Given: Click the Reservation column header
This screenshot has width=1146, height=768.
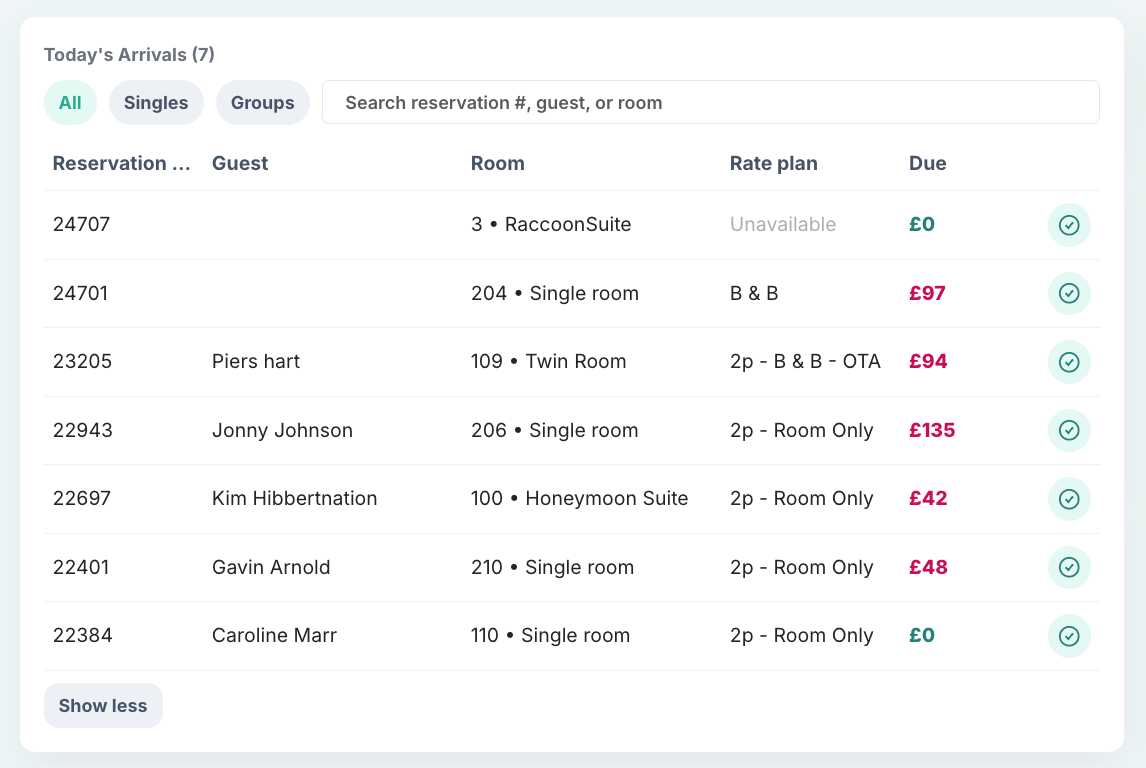Looking at the screenshot, I should coord(121,164).
